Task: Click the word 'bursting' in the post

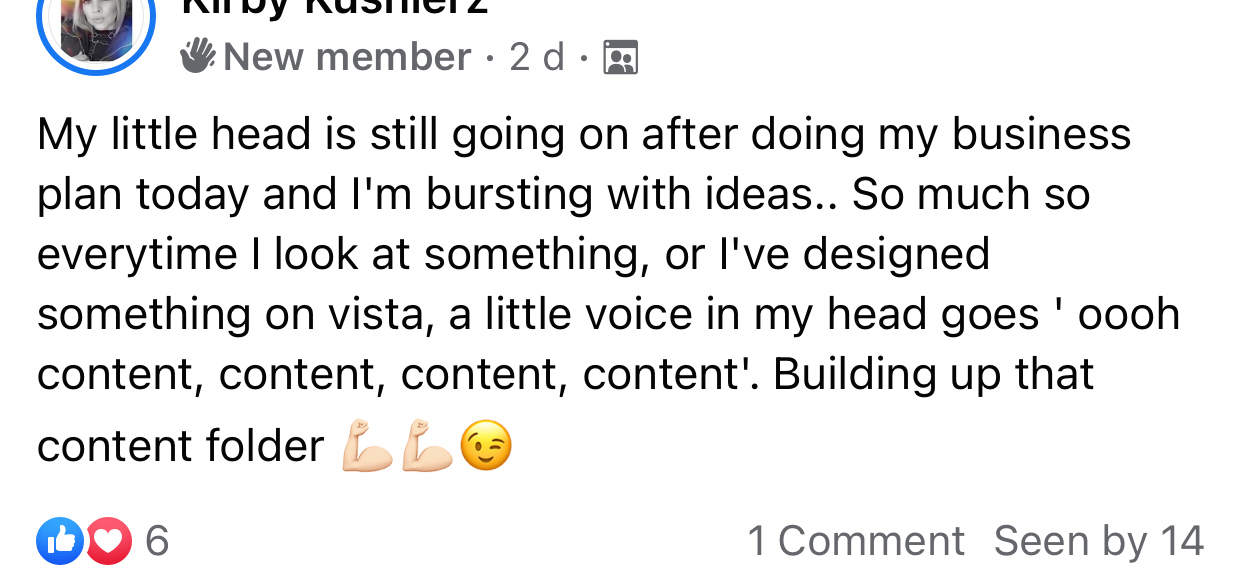Action: coord(510,195)
